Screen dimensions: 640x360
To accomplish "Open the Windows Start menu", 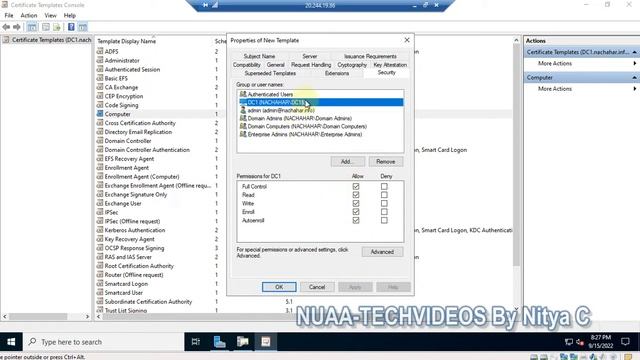I will 11,342.
